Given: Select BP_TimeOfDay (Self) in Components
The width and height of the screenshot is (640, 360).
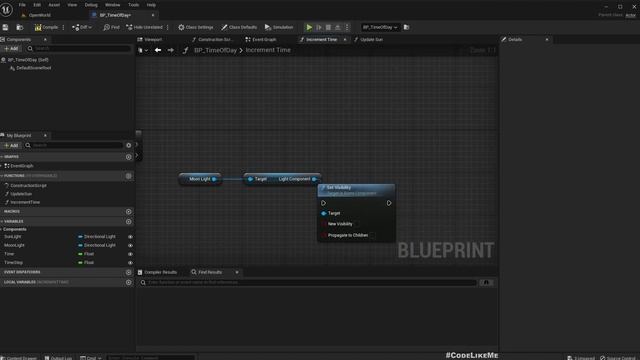Looking at the screenshot, I should [27, 60].
